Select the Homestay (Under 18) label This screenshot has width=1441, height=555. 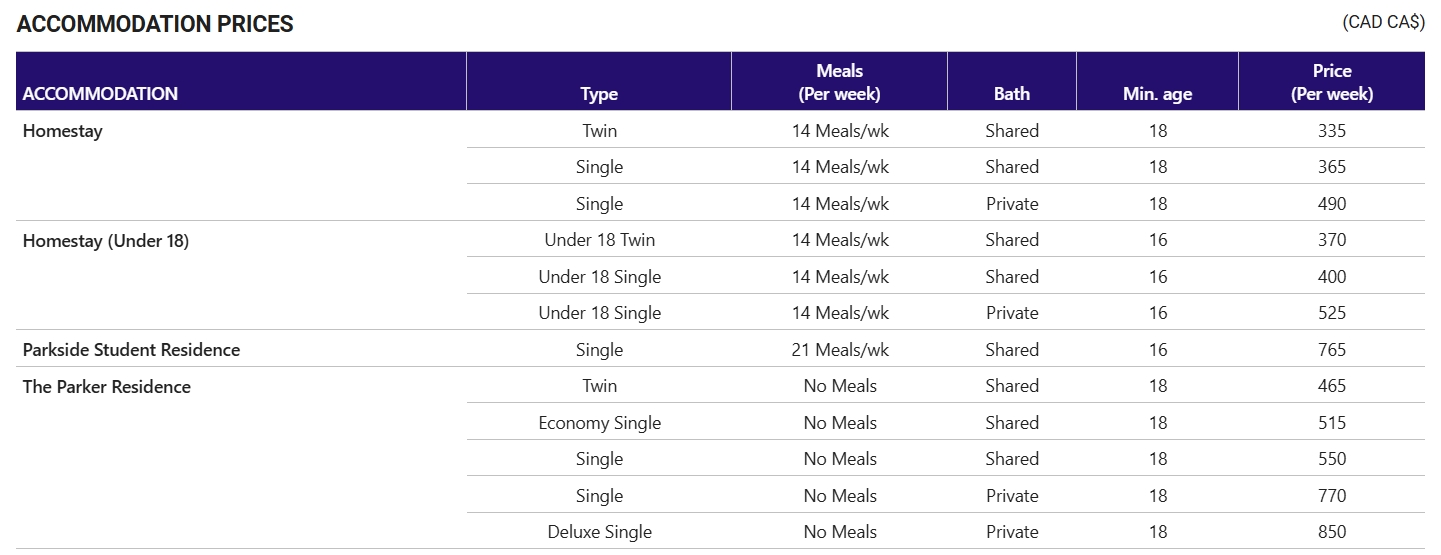point(106,241)
